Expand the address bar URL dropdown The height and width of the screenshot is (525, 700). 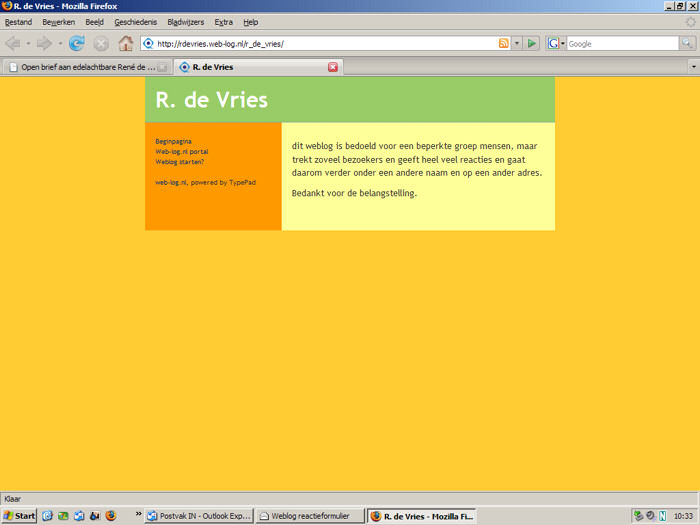(x=517, y=43)
